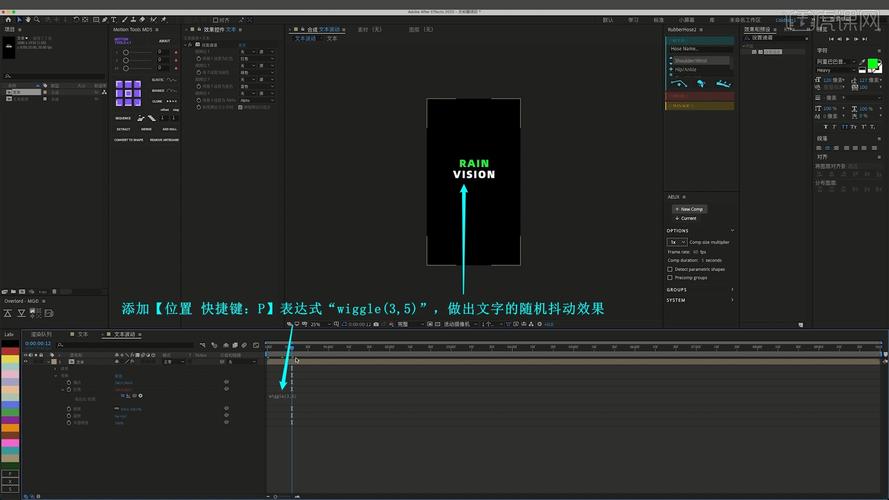Click the expression pick whip icon
The width and height of the screenshot is (889, 500).
134,396
